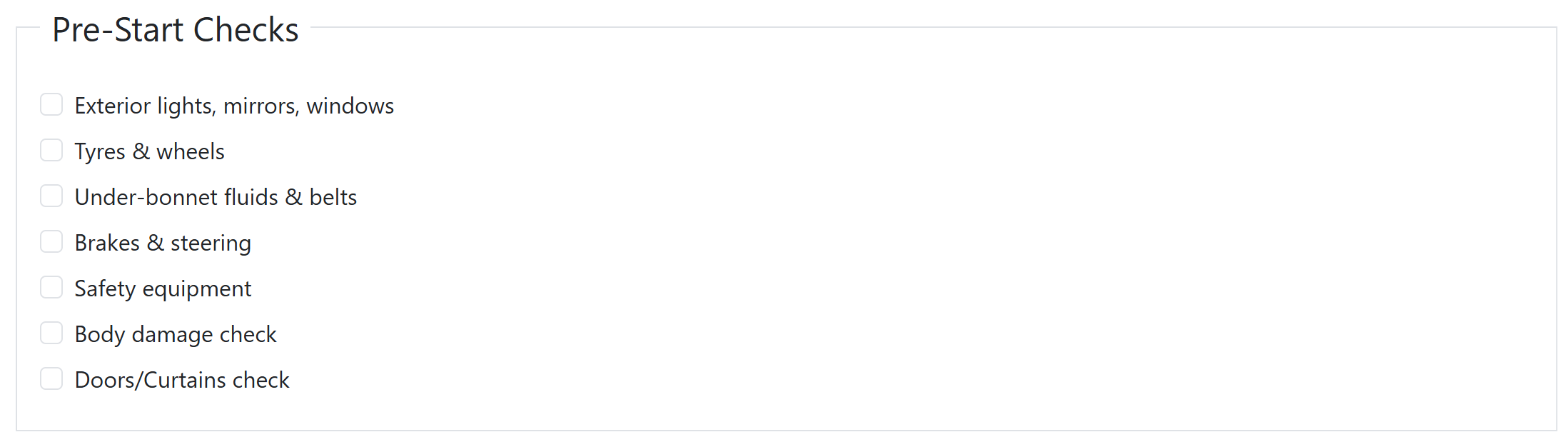Click the word "wheels" in the tyres item
The image size is (1568, 447).
pyautogui.click(x=190, y=151)
